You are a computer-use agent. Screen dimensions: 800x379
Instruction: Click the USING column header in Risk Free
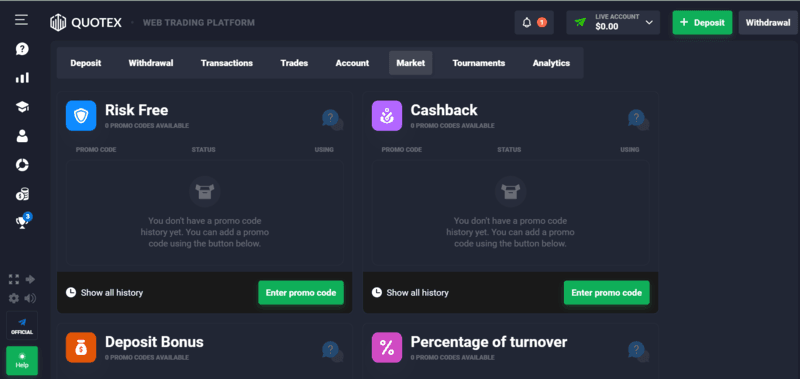point(324,150)
